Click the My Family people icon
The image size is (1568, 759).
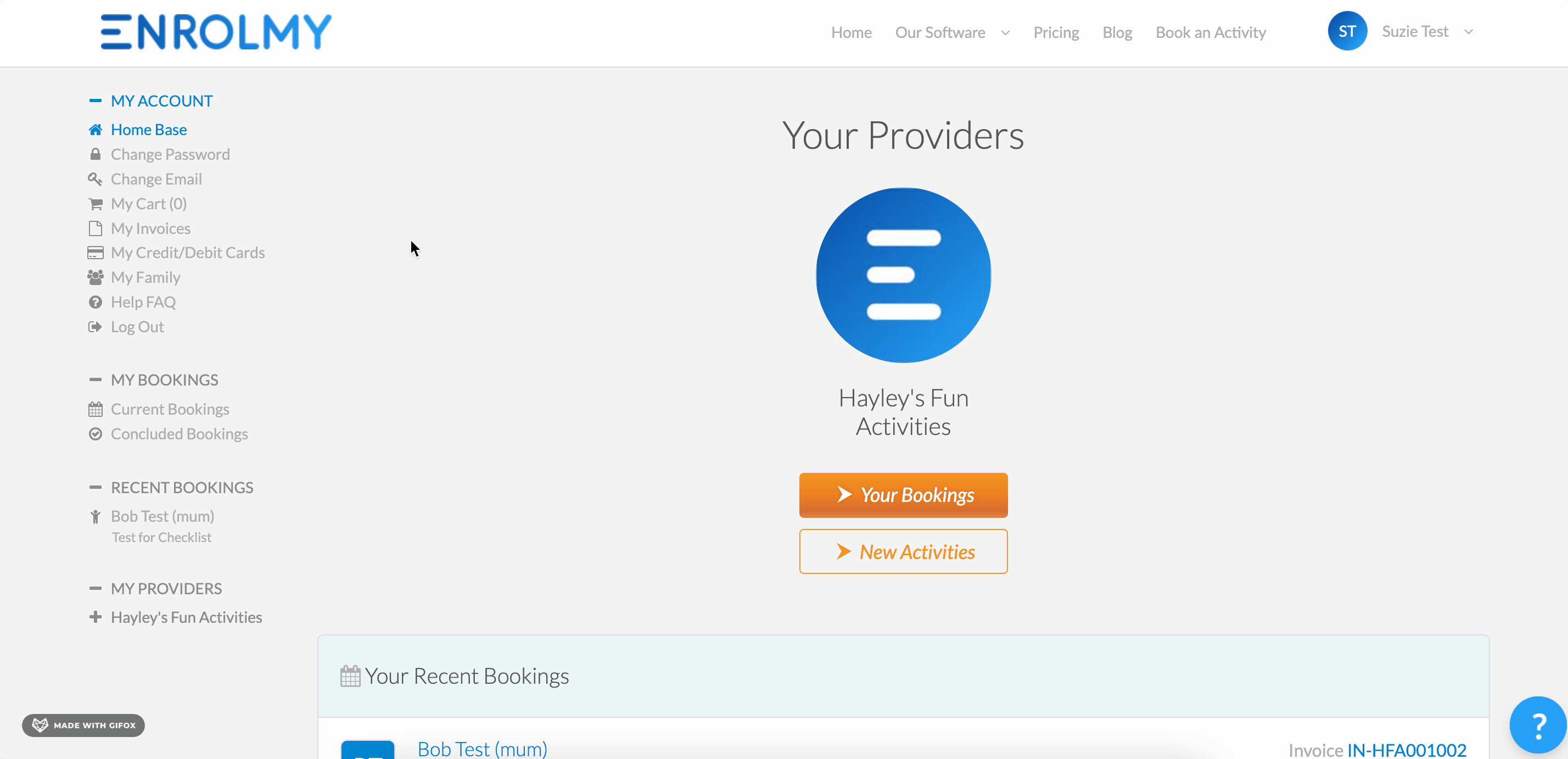tap(96, 277)
